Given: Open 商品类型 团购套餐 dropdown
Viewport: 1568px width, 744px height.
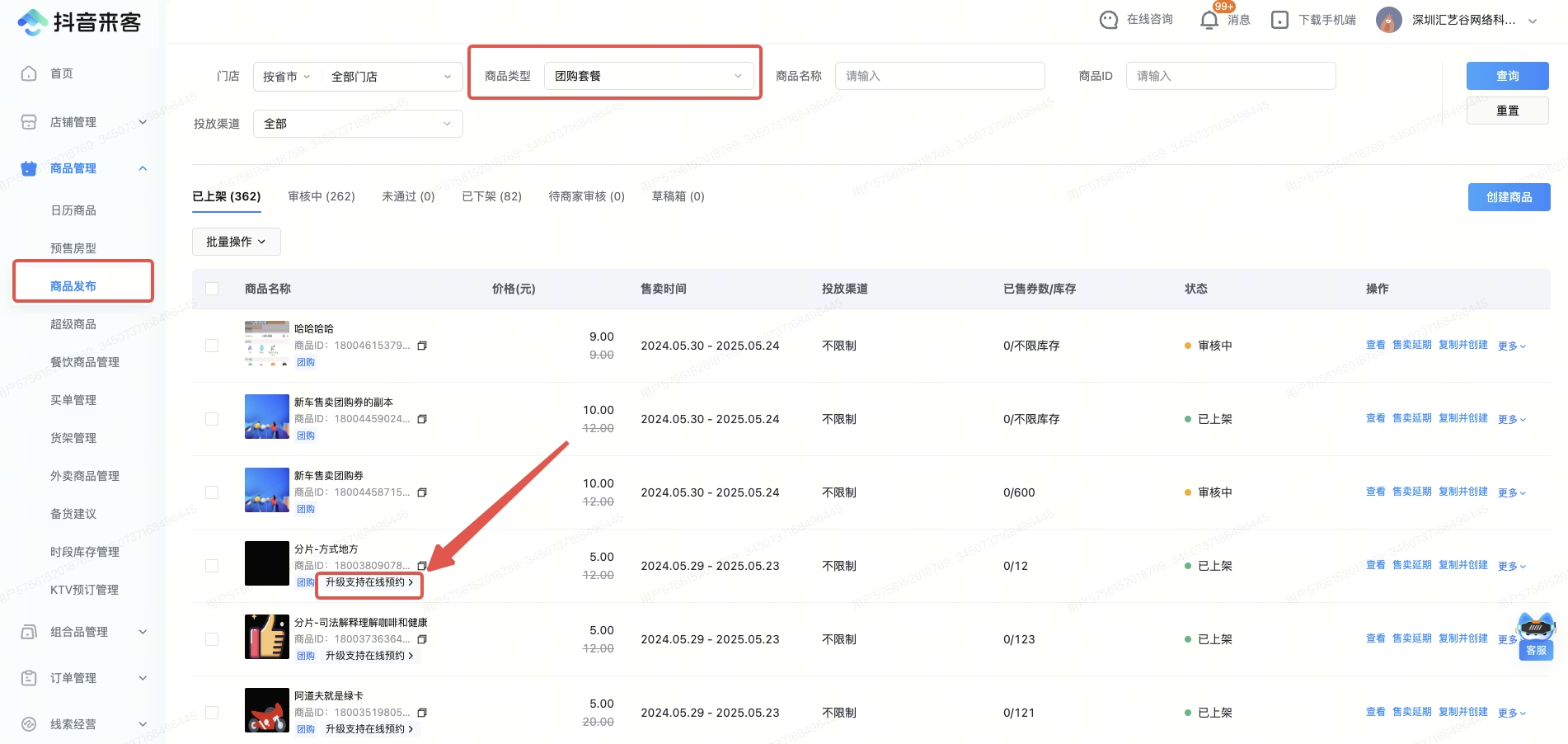Looking at the screenshot, I should pos(649,76).
